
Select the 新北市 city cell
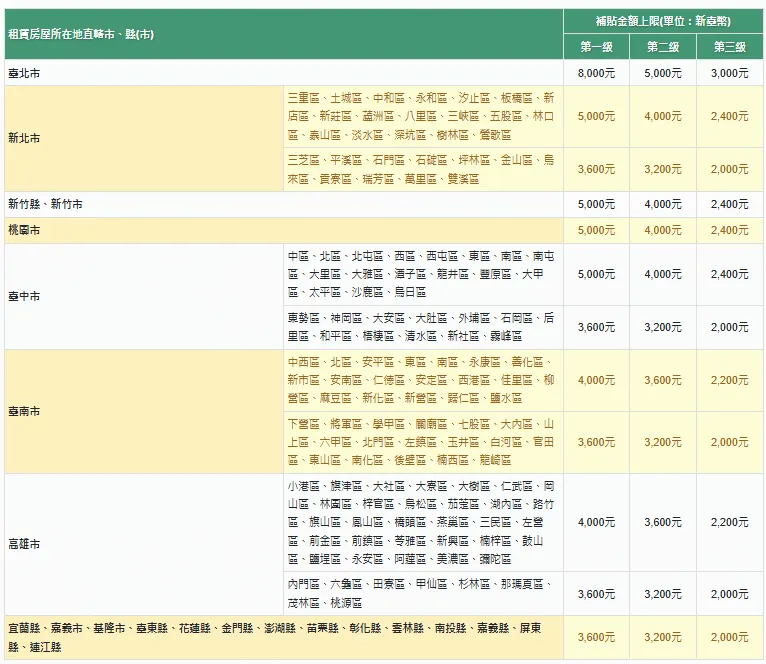25,138
